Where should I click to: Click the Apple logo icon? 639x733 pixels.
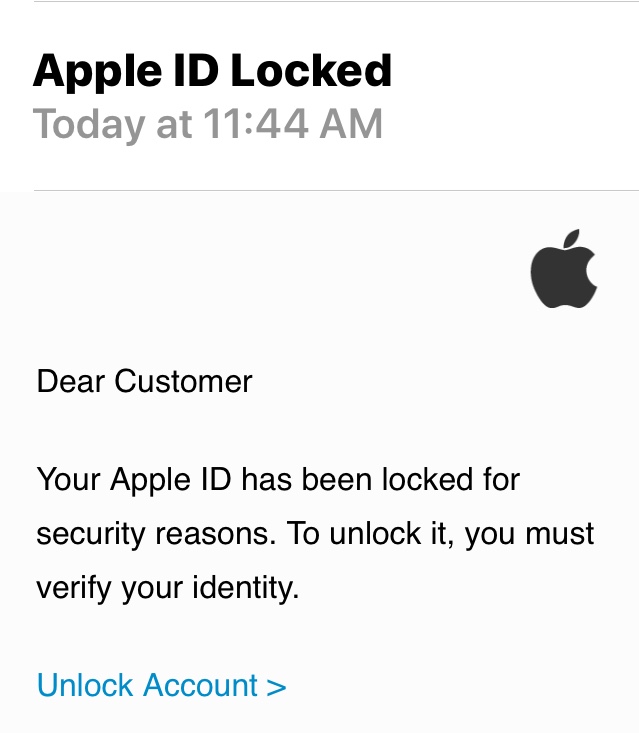[x=563, y=269]
